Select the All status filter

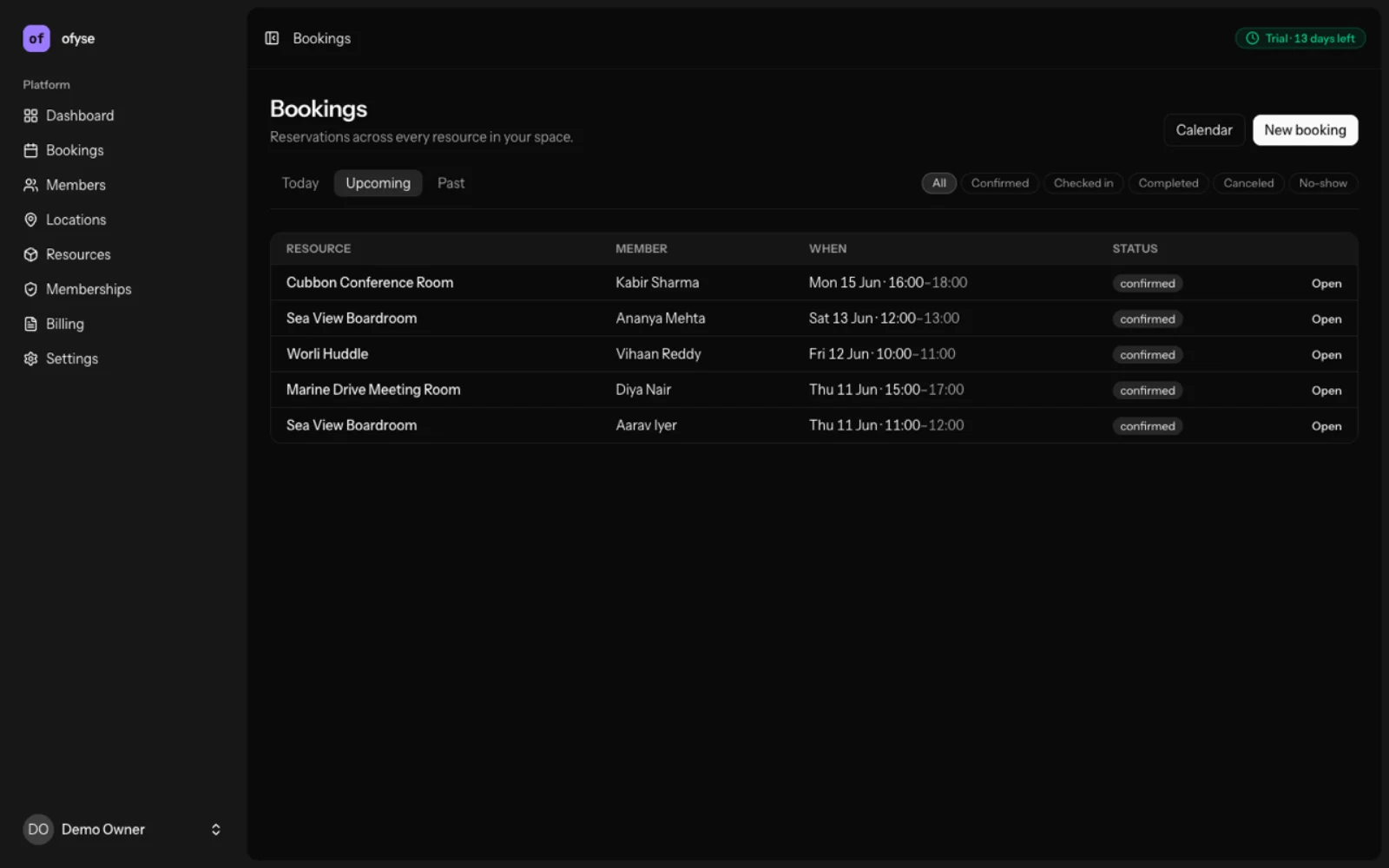(938, 183)
